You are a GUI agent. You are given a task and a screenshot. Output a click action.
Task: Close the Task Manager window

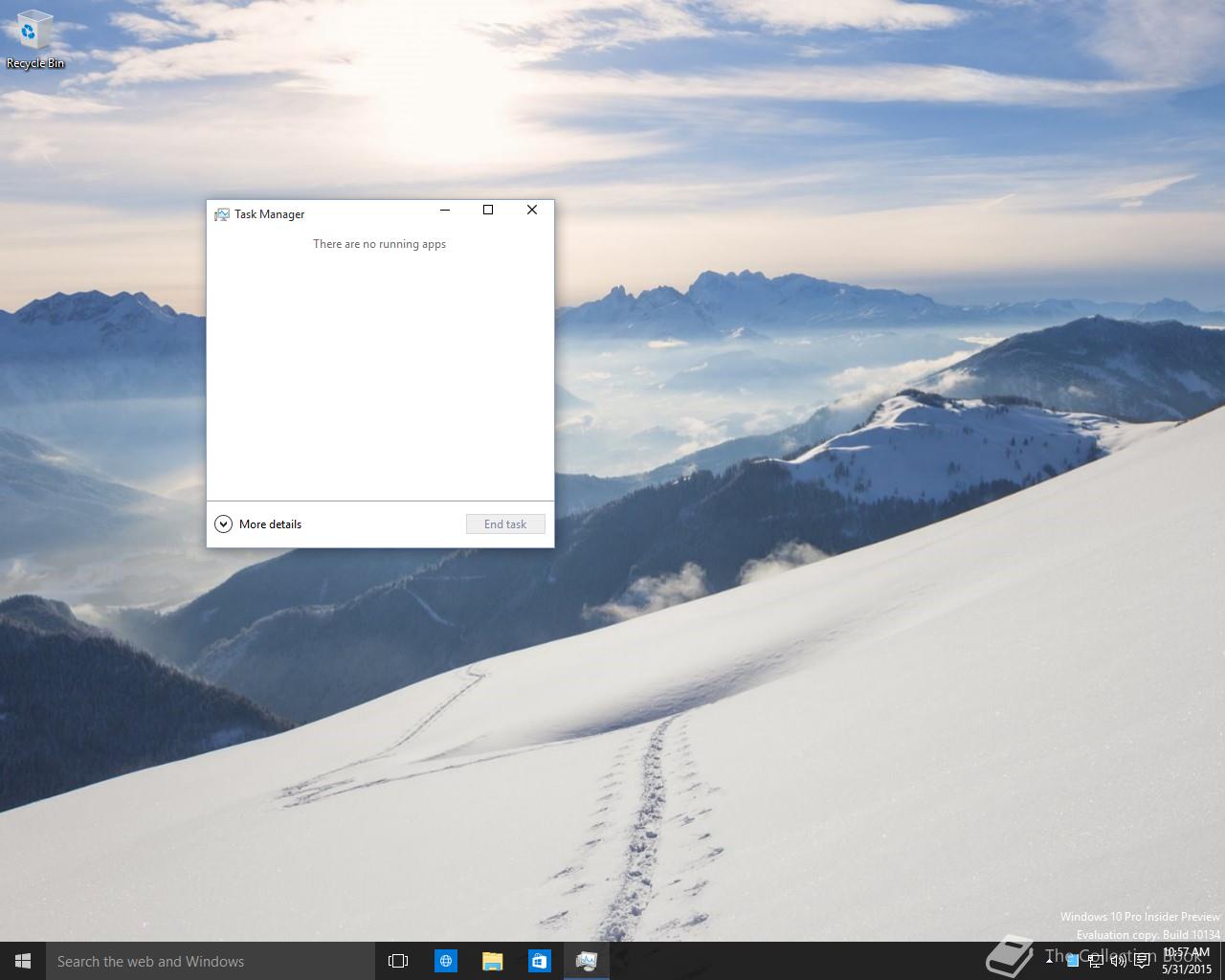point(532,210)
